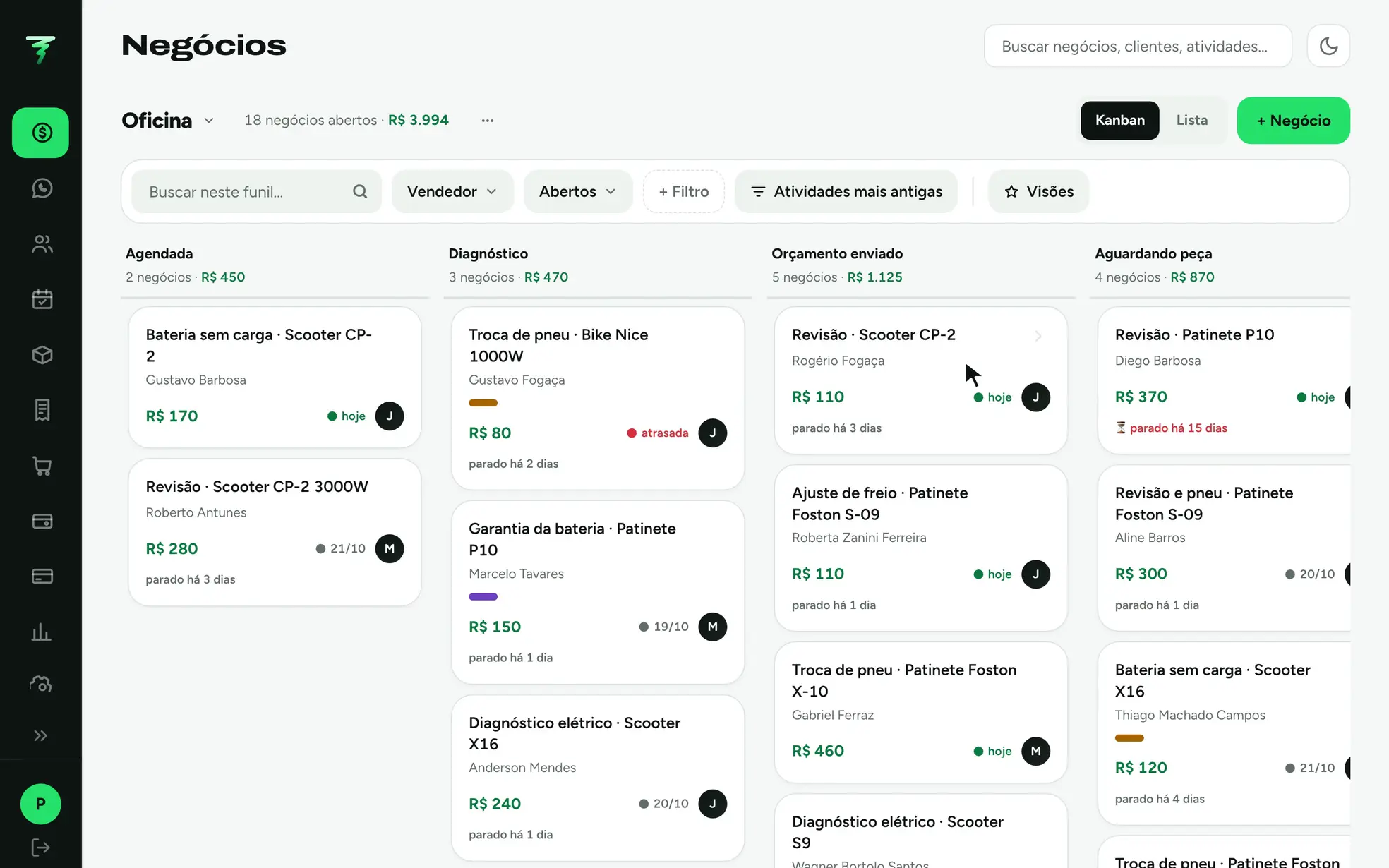Toggle dark mode with moon icon
Viewport: 1389px width, 868px height.
[1328, 46]
